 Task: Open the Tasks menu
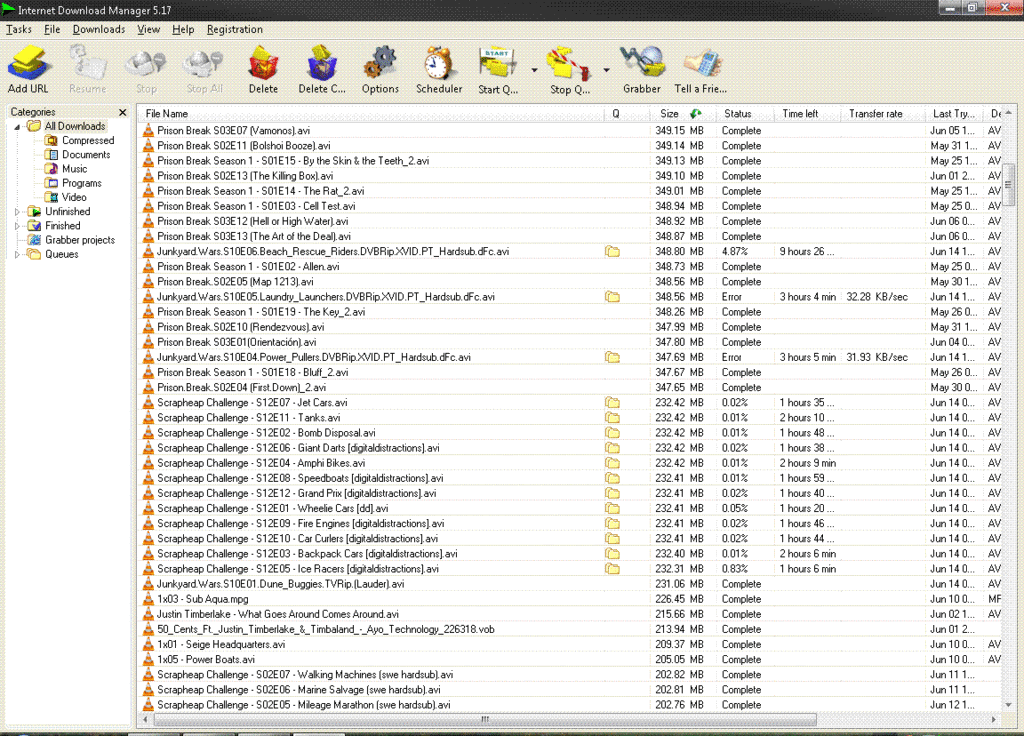[19, 29]
